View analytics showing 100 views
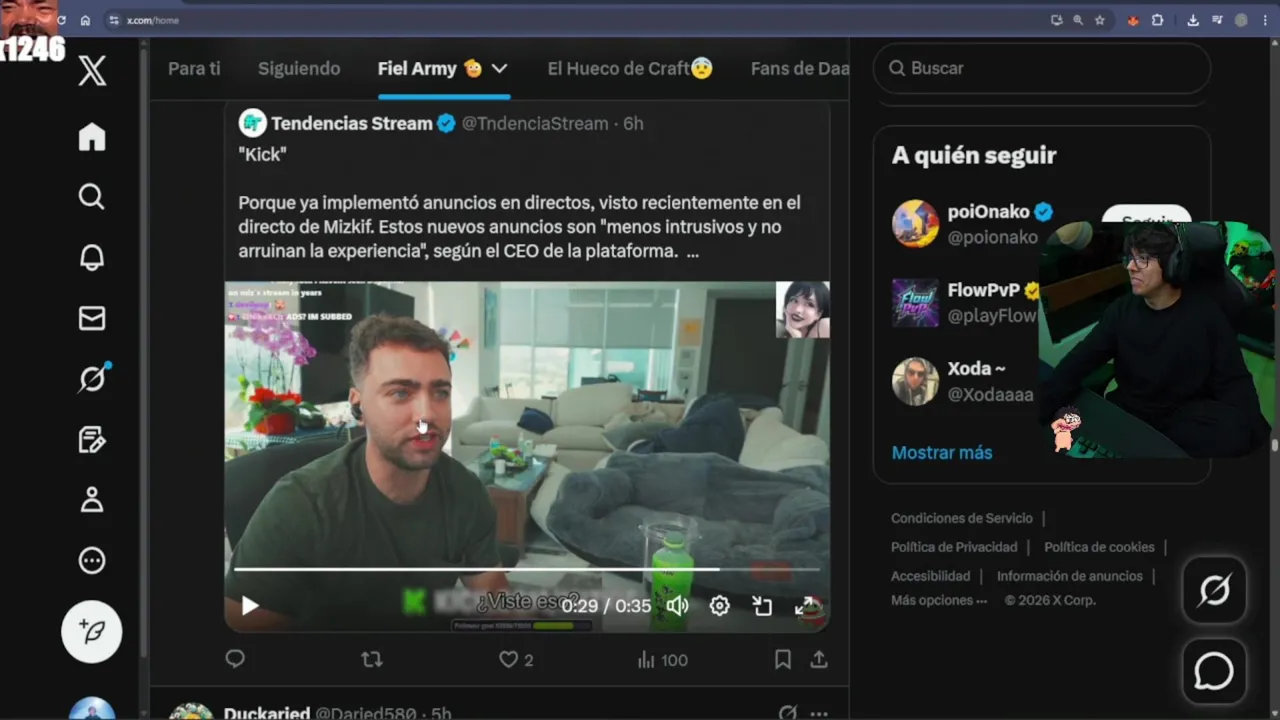 662,659
